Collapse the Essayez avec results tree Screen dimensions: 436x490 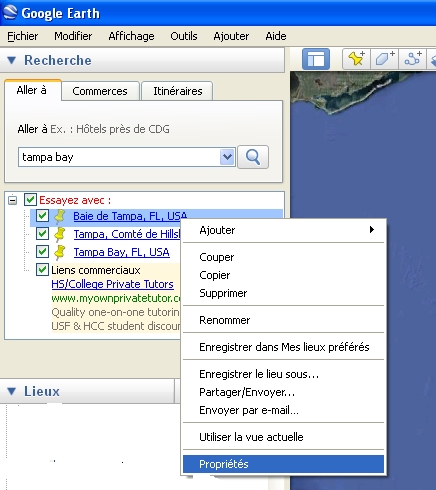(13, 200)
